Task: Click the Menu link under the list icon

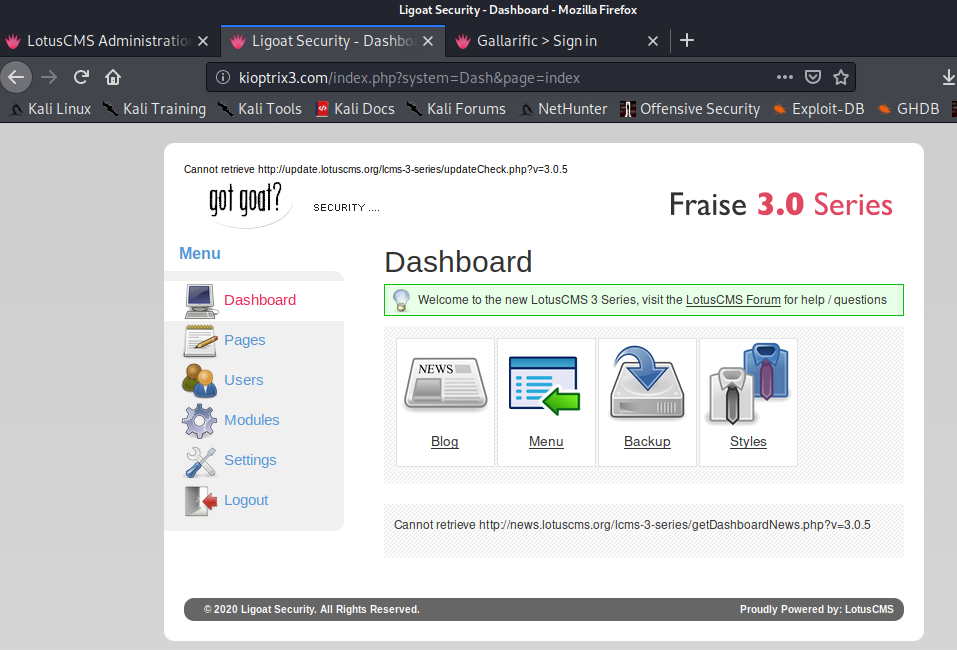Action: pyautogui.click(x=546, y=441)
